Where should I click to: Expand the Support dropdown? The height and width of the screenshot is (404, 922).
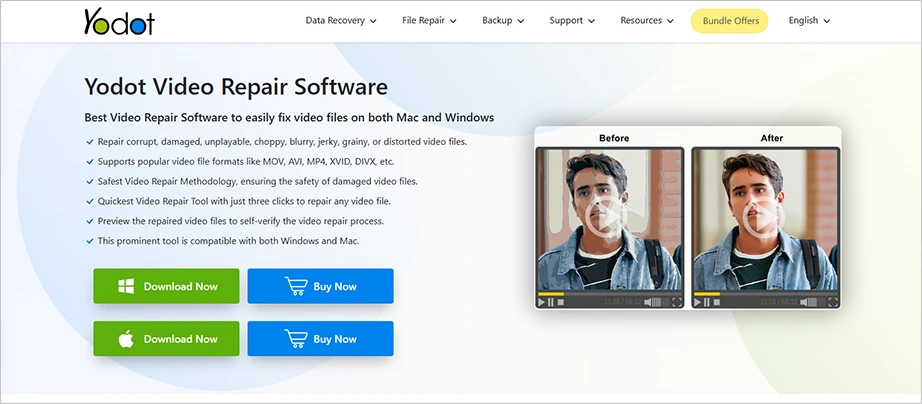click(x=572, y=21)
